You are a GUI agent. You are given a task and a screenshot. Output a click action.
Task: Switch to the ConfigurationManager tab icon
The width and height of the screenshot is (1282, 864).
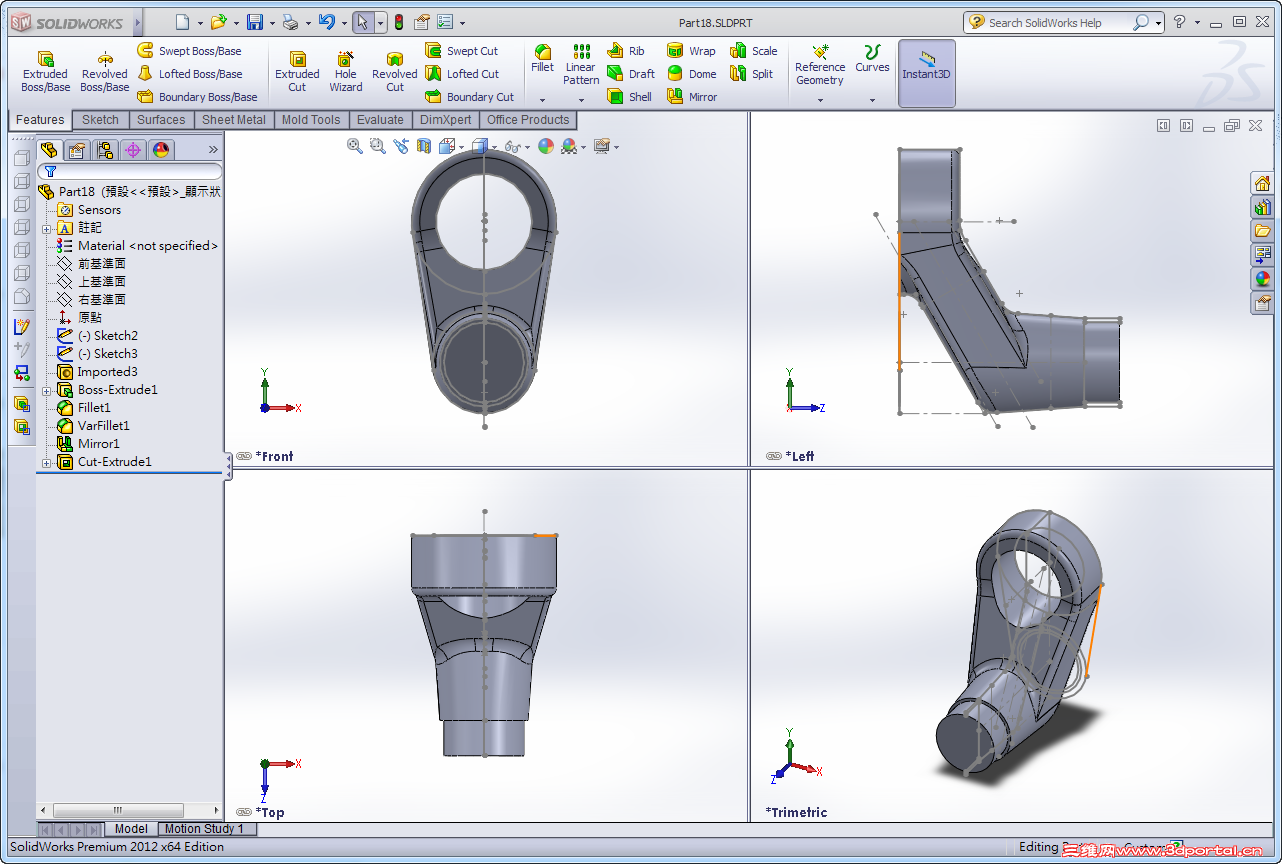105,150
